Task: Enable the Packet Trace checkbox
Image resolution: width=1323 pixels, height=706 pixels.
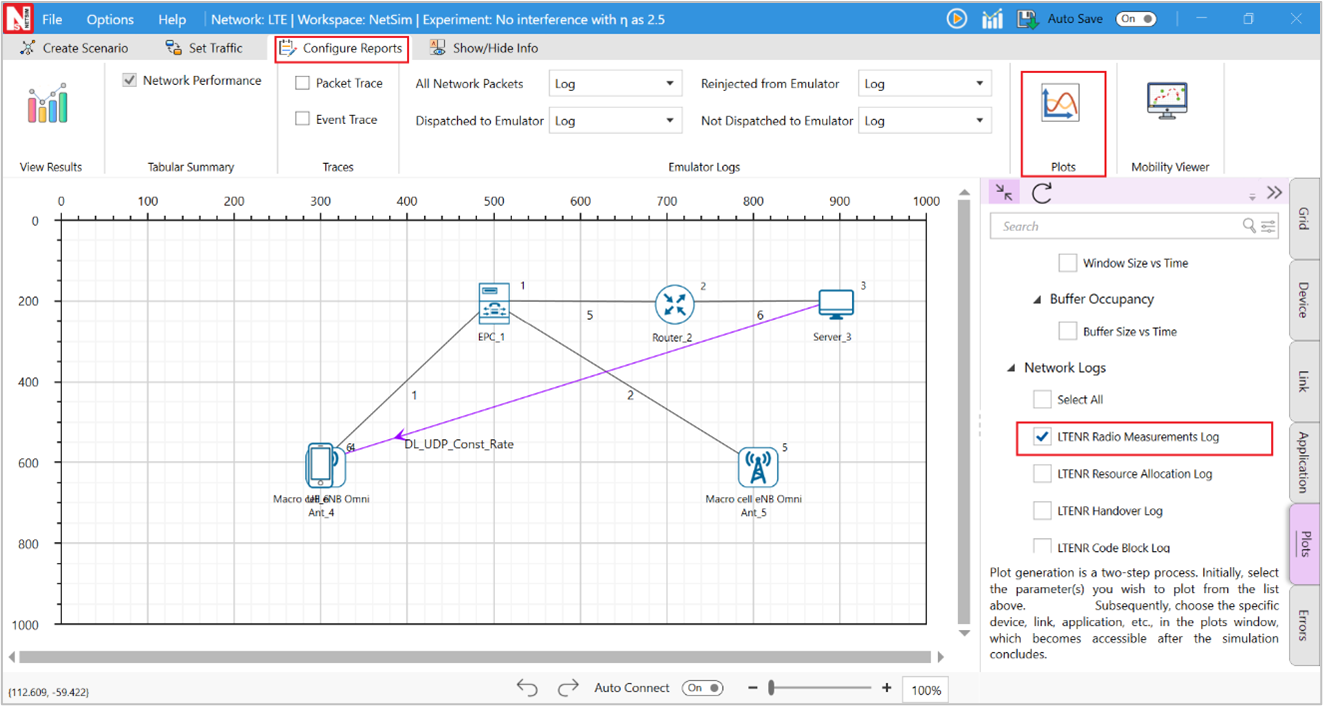Action: click(303, 84)
